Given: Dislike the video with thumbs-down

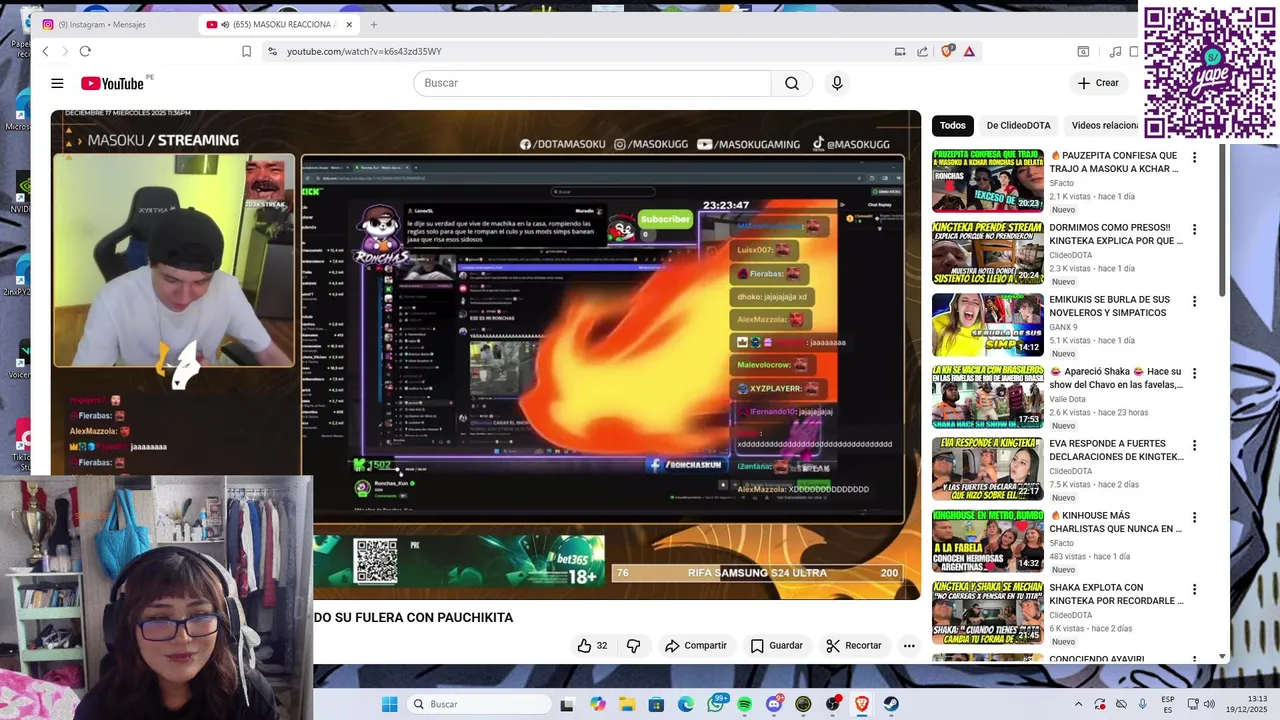Looking at the screenshot, I should (633, 646).
